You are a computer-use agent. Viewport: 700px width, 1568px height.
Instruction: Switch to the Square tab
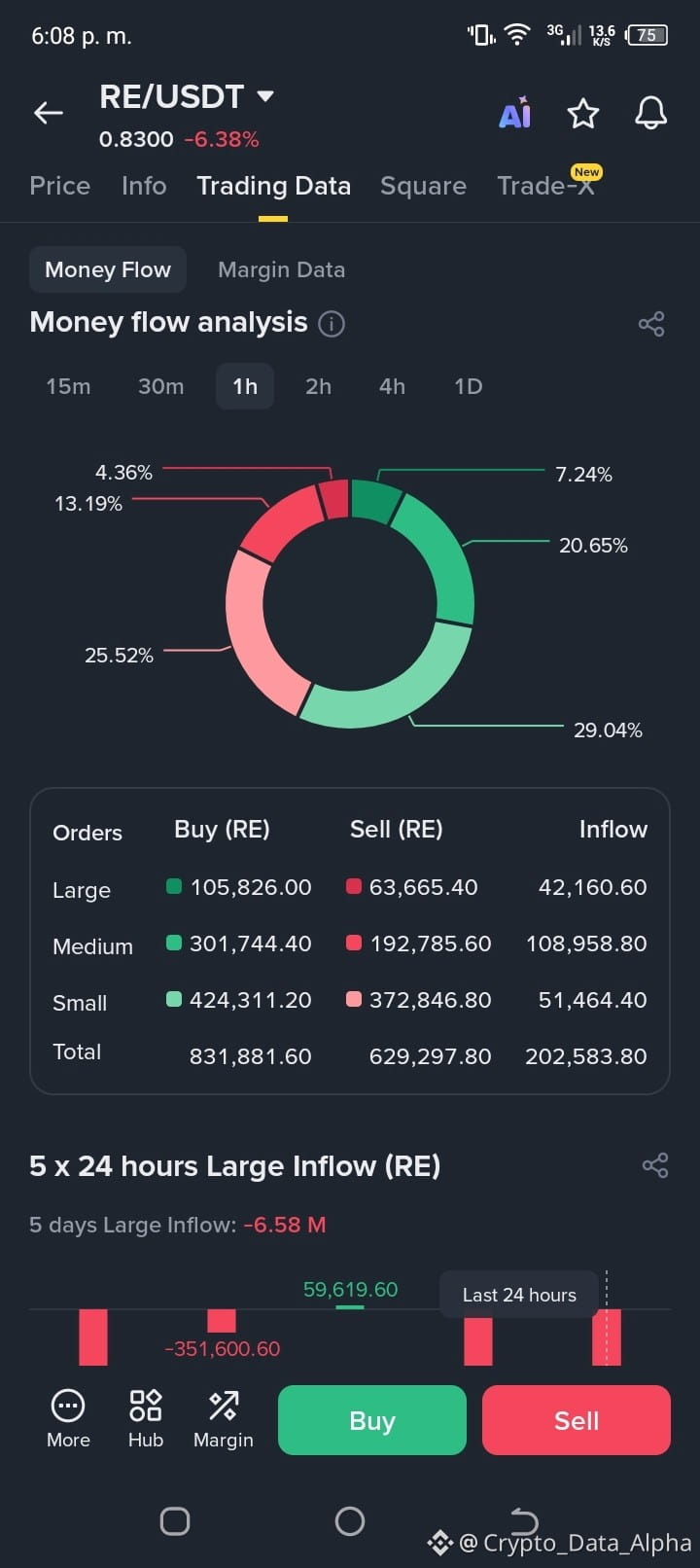423,186
